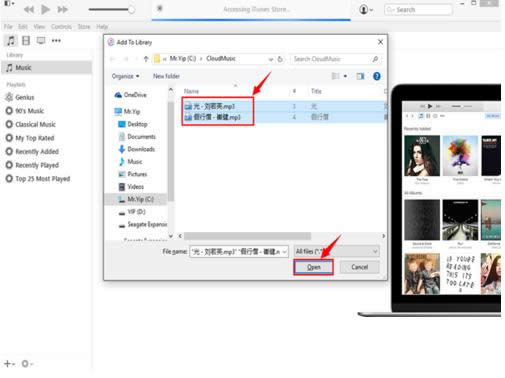Screen dimensions: 505x378
Task: Sort files by the # column header
Action: point(294,91)
